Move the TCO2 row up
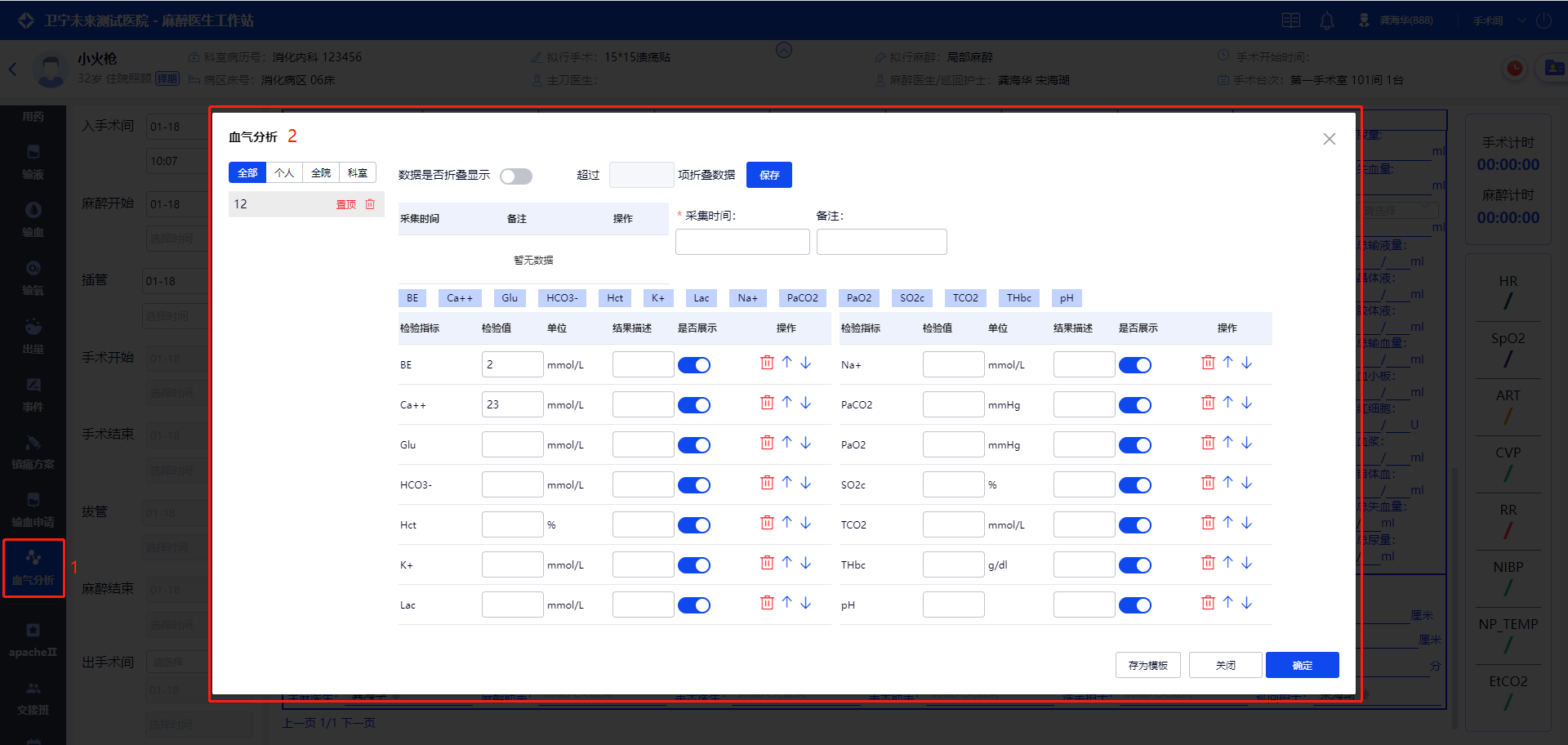The width and height of the screenshot is (1568, 745). pos(1227,522)
